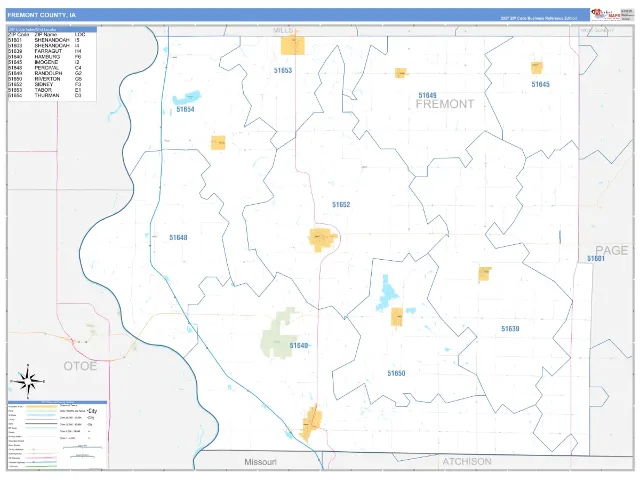The width and height of the screenshot is (640, 480).
Task: Click the 51640 ZIP label on map
Action: (299, 345)
